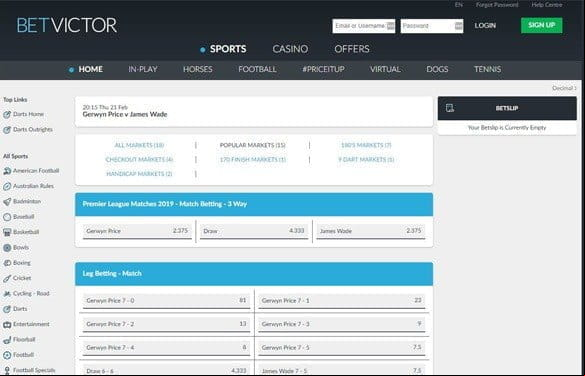Show ALL MARKETS (18)

(x=139, y=145)
